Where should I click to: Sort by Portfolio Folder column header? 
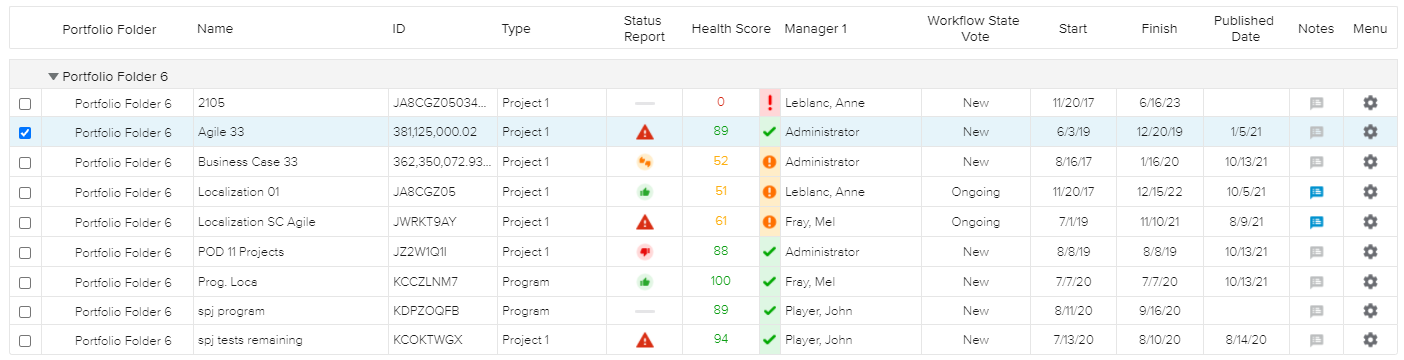pos(109,29)
